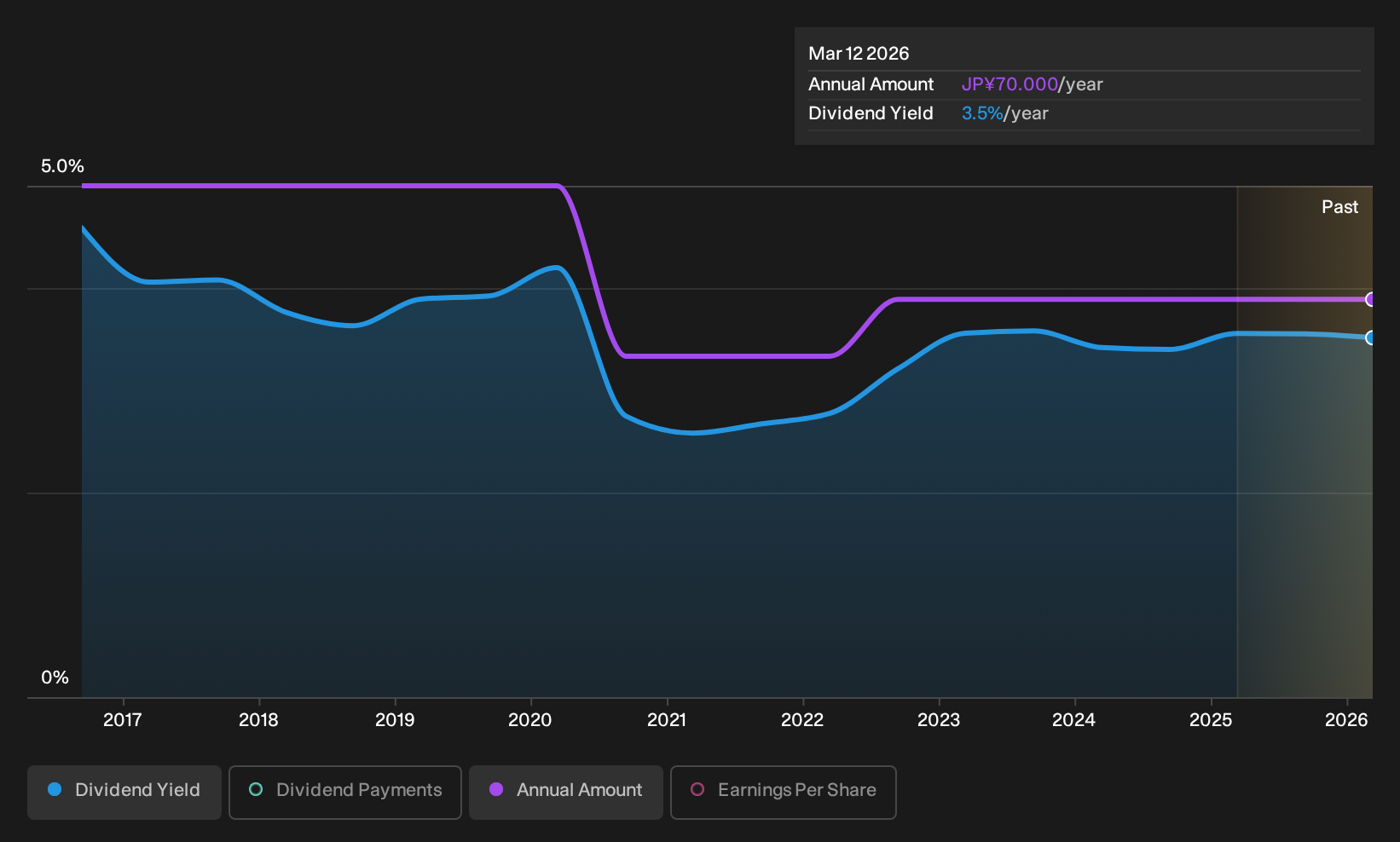Click the 2026 x-axis label
This screenshot has width=1400, height=842.
click(x=1346, y=720)
